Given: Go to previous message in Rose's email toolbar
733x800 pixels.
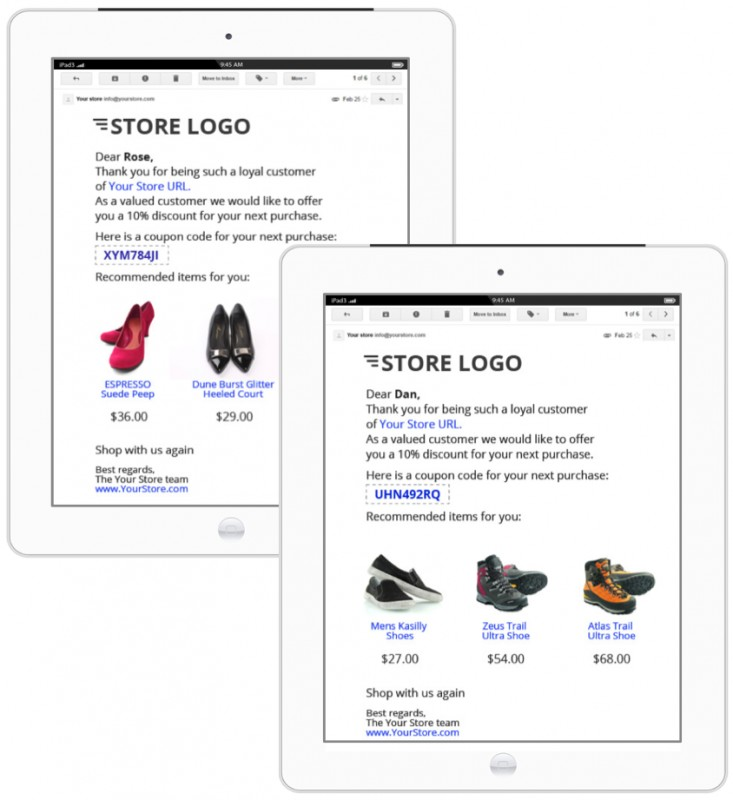Looking at the screenshot, I should point(378,78).
